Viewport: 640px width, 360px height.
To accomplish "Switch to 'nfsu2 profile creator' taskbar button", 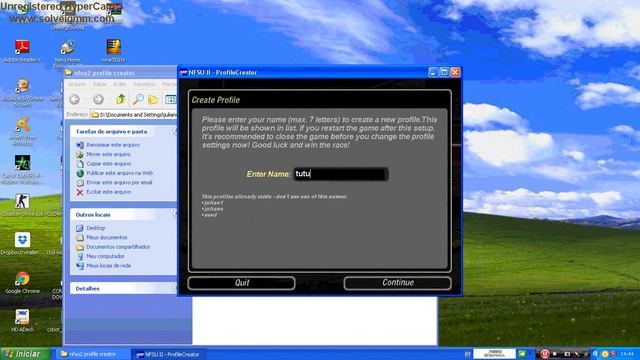I will (93, 354).
